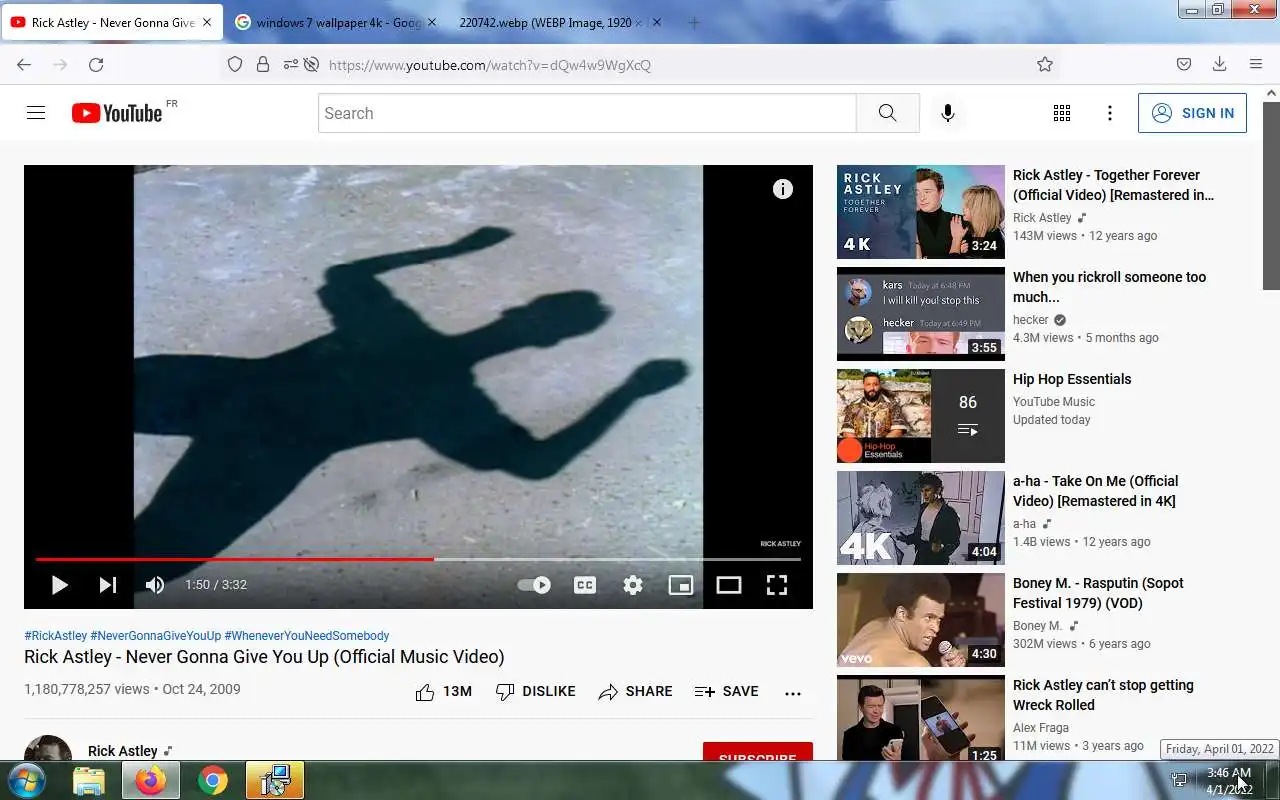Close the 220742.webp tab
Viewport: 1280px width, 800px height.
[x=656, y=22]
